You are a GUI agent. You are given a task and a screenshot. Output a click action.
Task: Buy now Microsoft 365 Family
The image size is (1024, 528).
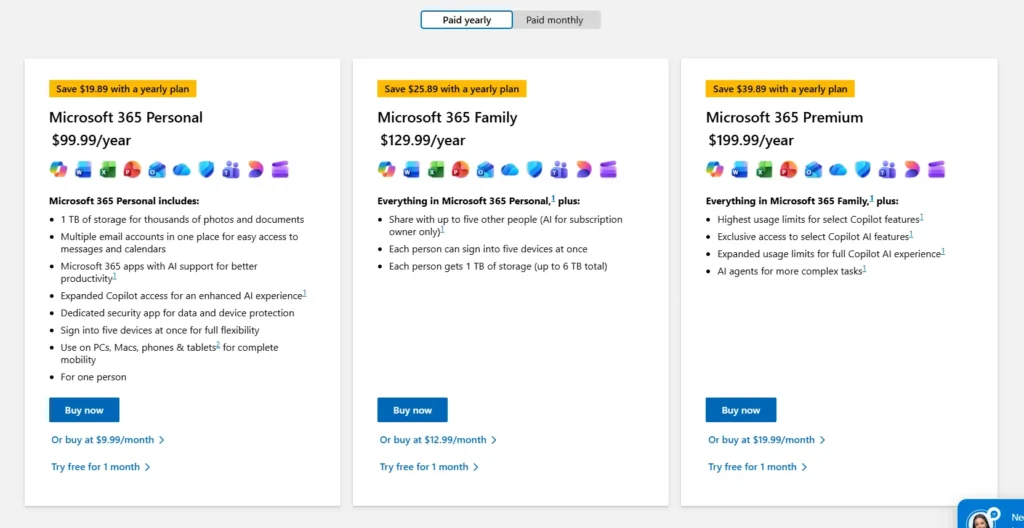click(x=413, y=410)
